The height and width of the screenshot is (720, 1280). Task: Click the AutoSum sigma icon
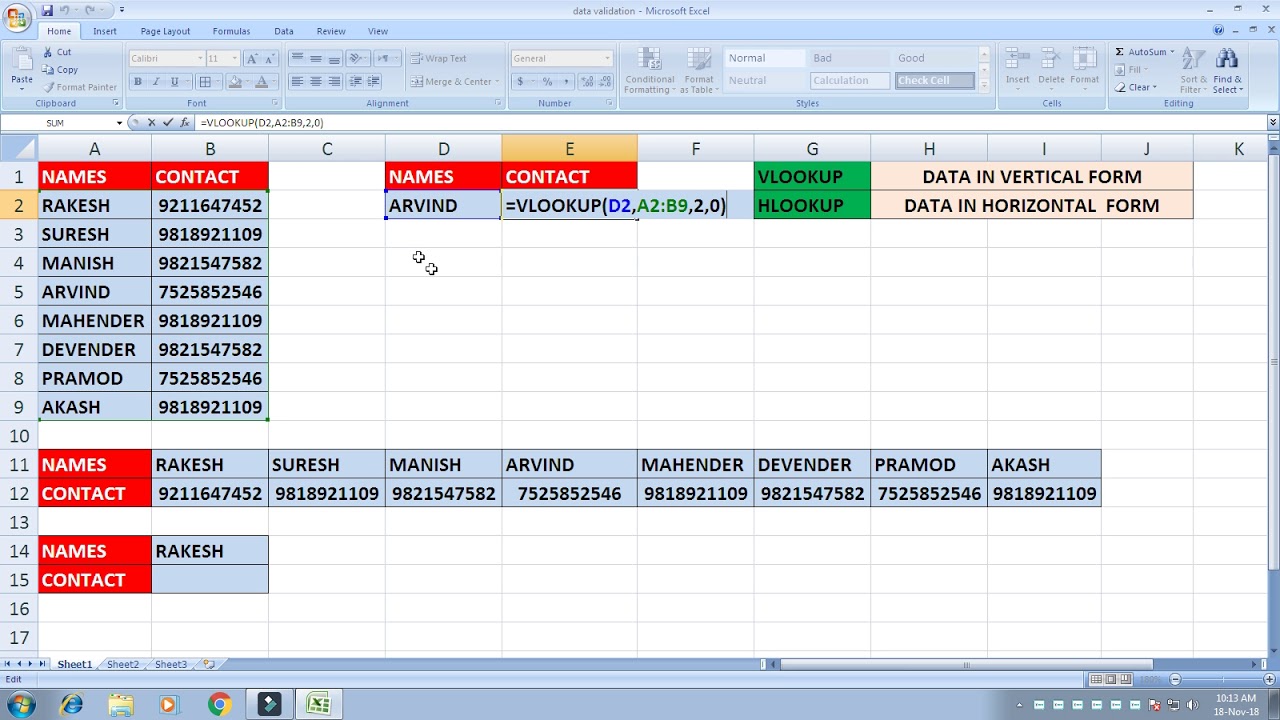tap(1120, 52)
